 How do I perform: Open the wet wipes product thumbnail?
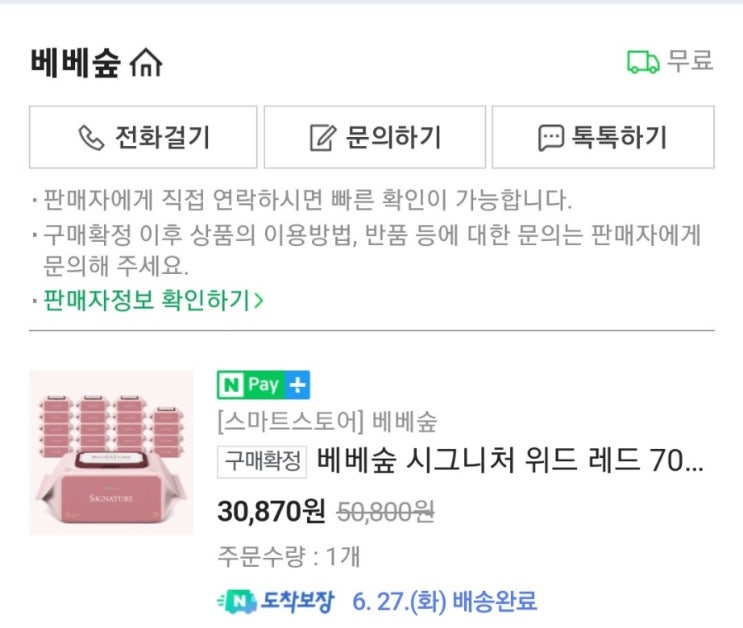(111, 453)
